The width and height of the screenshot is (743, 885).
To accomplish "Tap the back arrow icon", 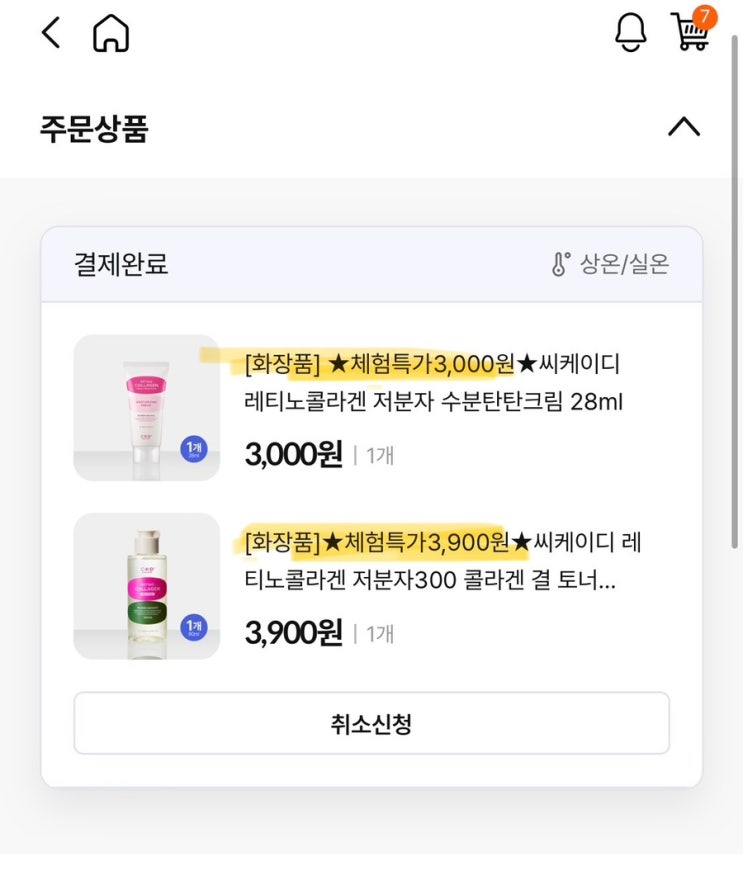I will coord(50,34).
